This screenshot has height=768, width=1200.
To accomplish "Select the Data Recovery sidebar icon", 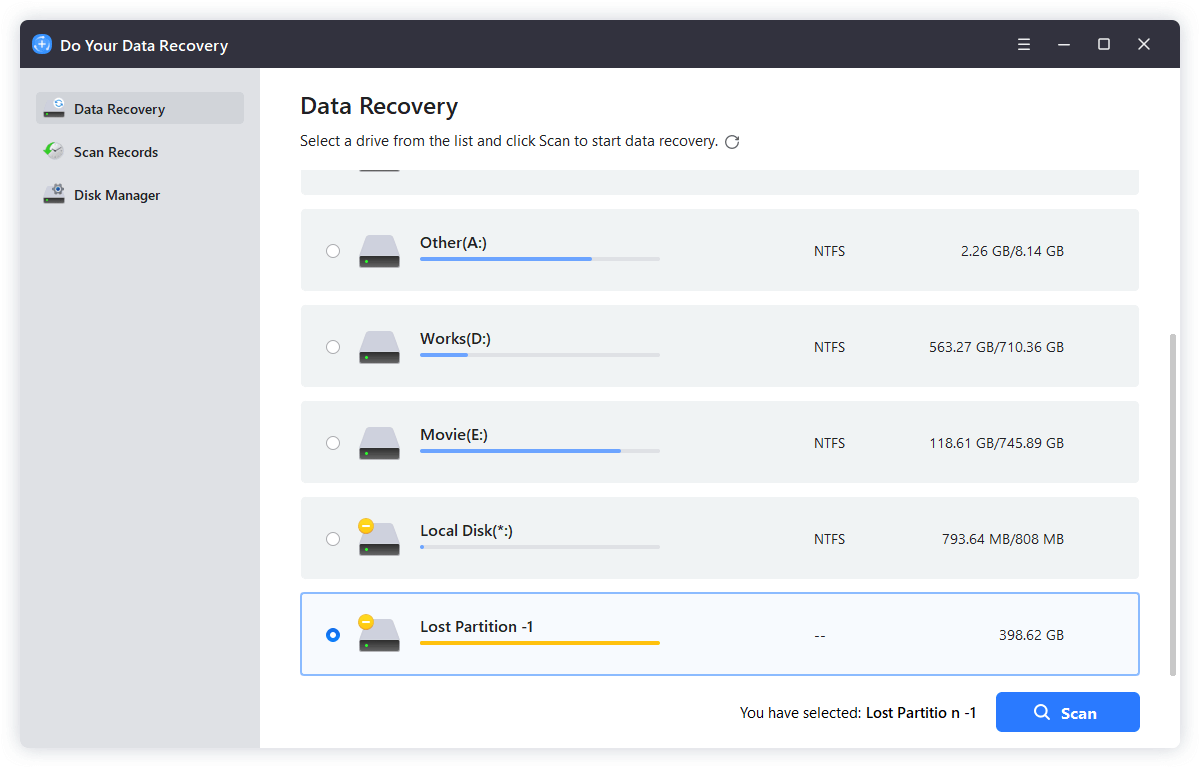I will pyautogui.click(x=53, y=108).
